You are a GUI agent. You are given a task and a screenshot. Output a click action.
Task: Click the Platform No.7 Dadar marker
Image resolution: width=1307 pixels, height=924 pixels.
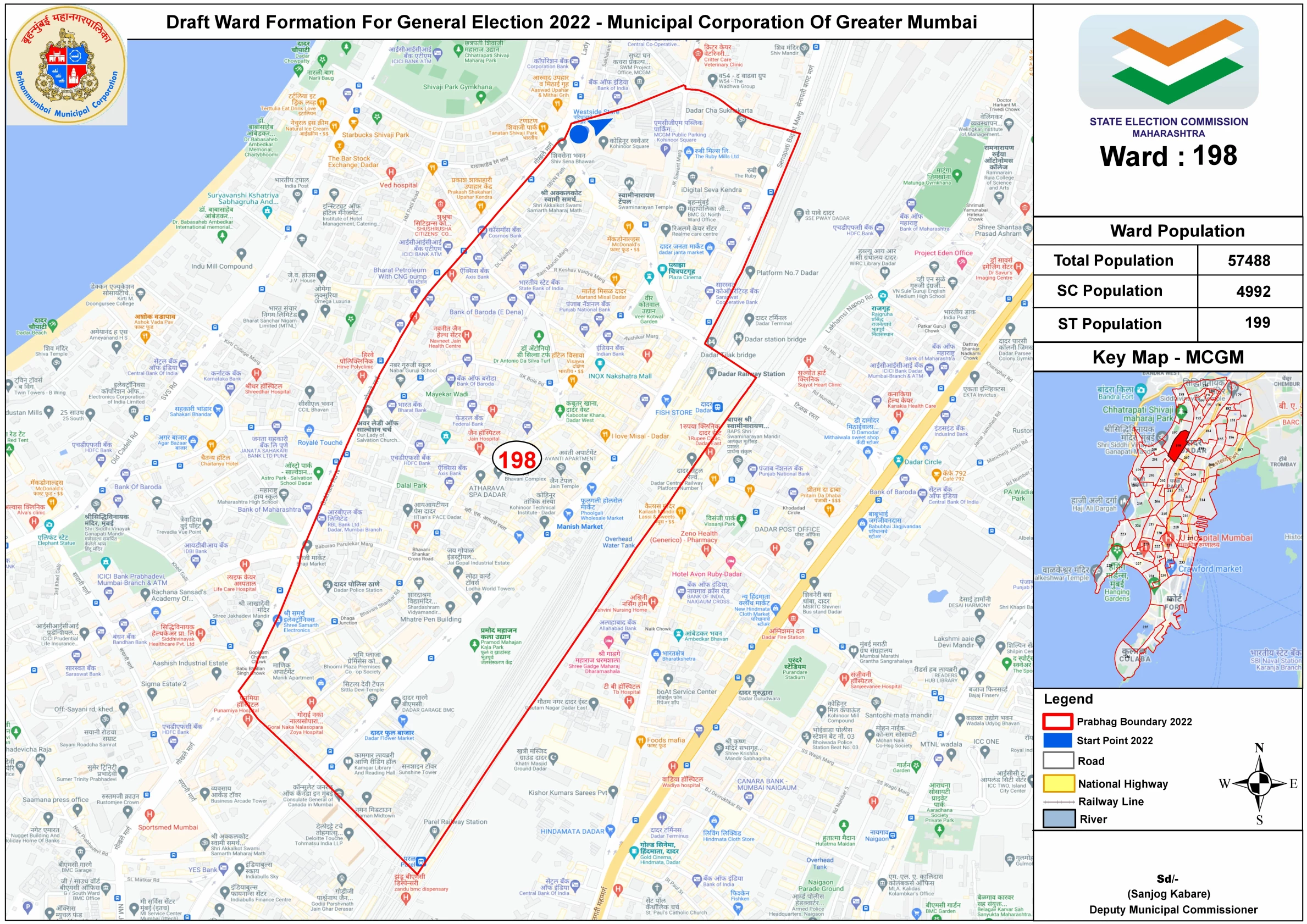pos(750,272)
